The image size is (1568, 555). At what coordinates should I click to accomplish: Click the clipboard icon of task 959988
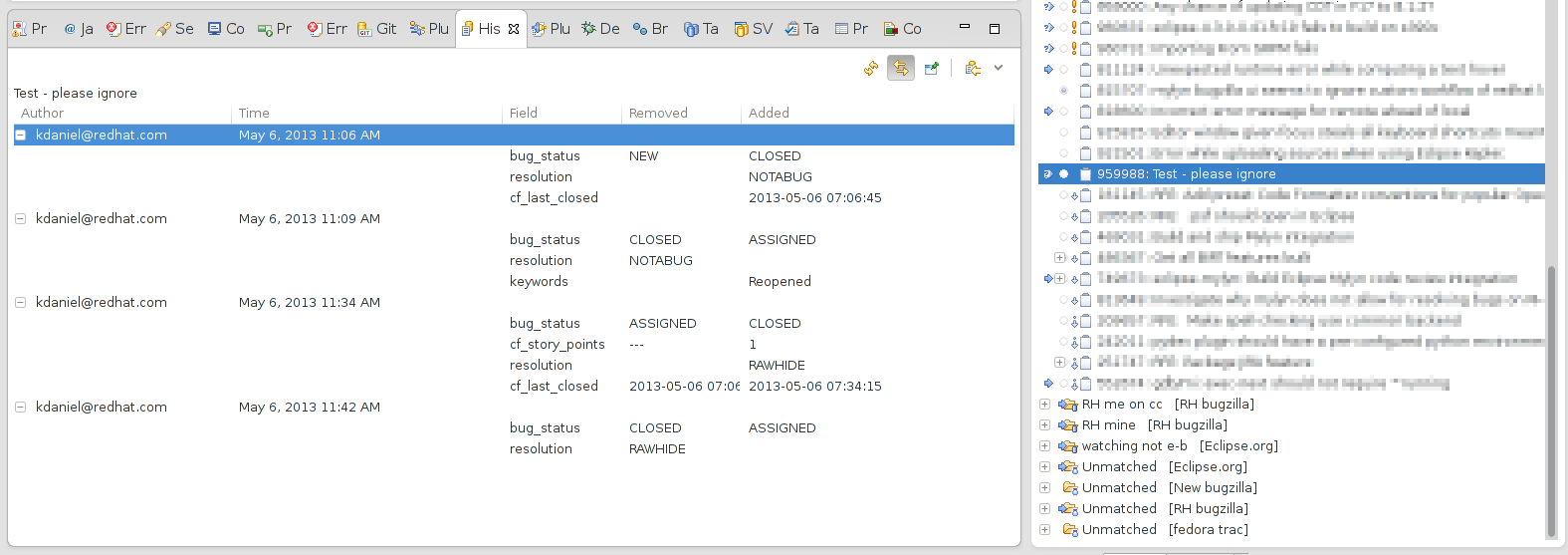(x=1085, y=173)
